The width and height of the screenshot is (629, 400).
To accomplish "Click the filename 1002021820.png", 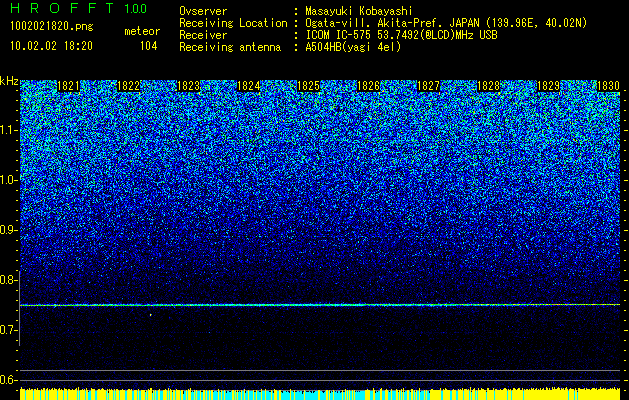I will point(52,27).
